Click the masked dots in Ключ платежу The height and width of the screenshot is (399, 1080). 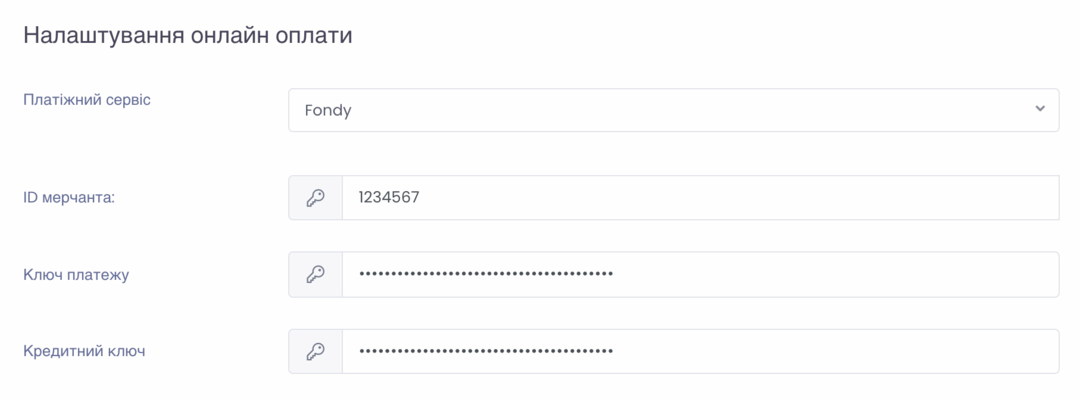(486, 274)
